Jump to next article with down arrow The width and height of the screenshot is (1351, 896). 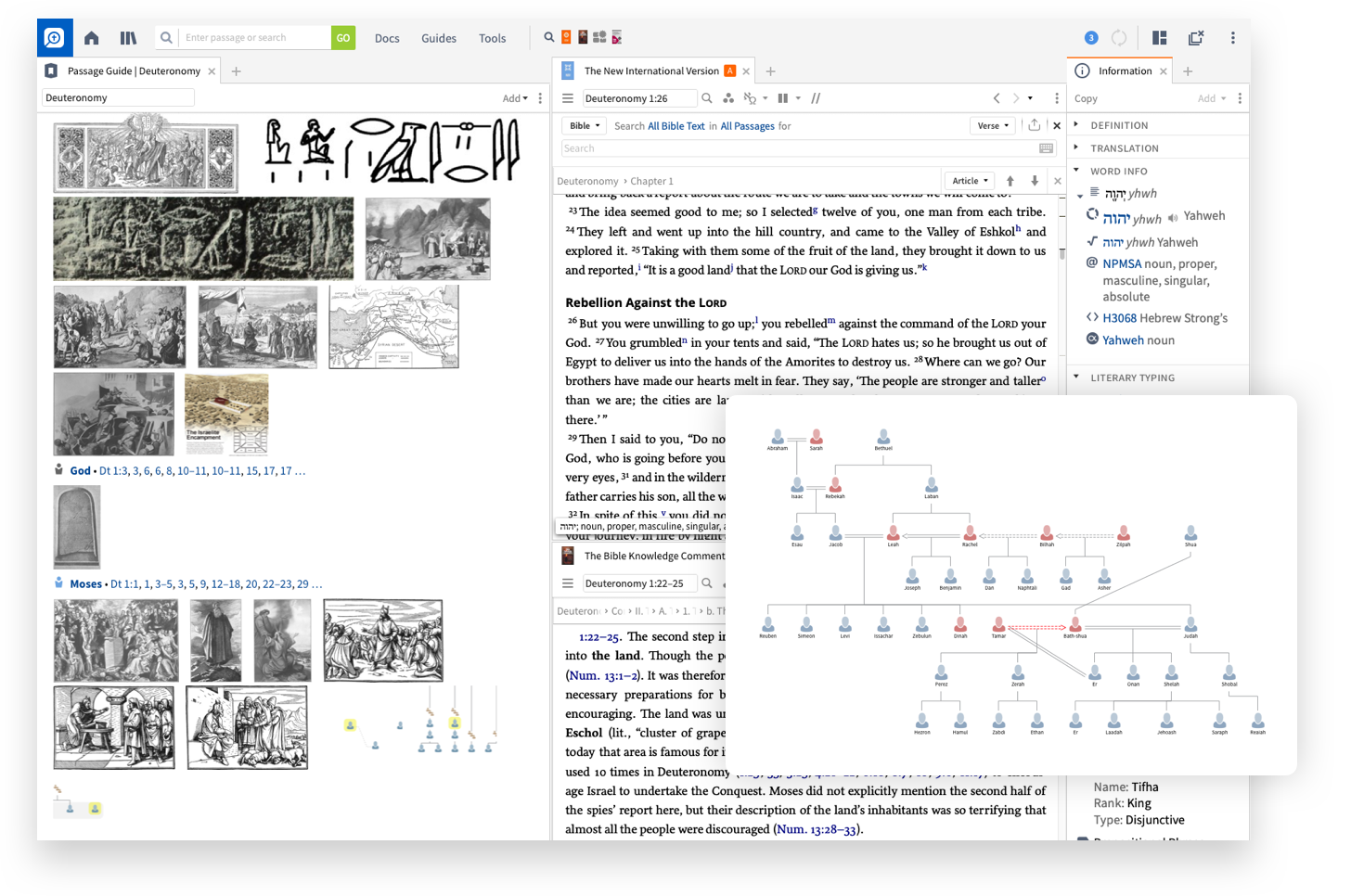coord(1035,181)
